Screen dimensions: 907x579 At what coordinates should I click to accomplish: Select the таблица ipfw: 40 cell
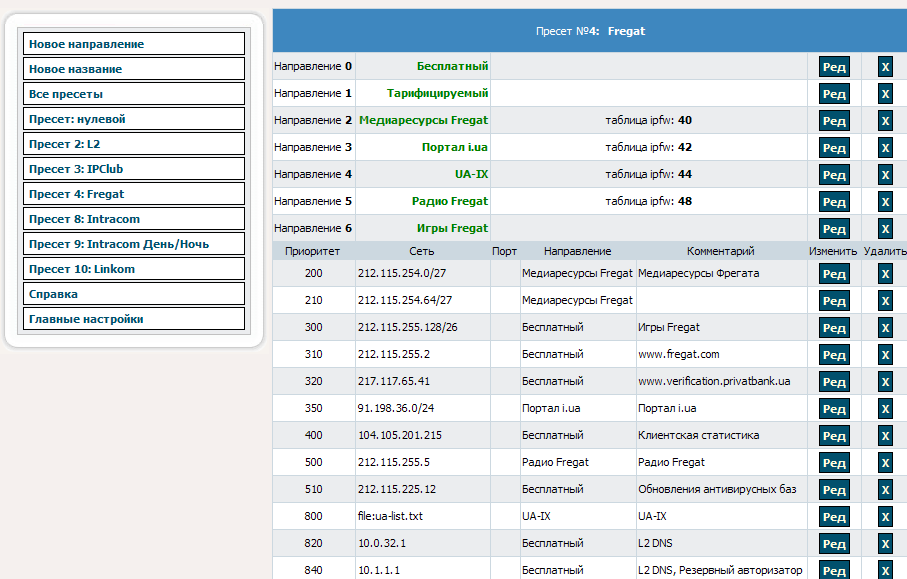[x=648, y=120]
